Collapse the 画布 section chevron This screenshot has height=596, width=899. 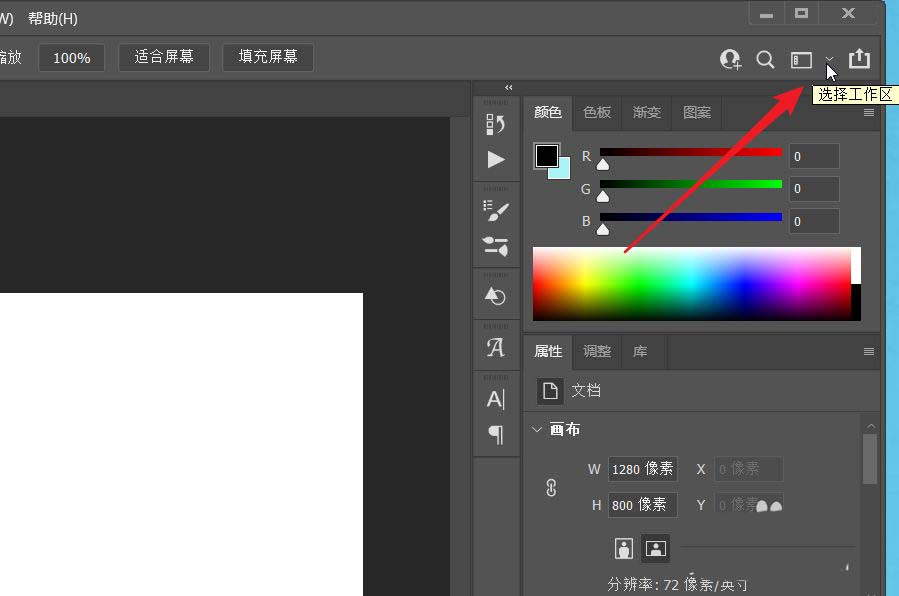click(537, 429)
